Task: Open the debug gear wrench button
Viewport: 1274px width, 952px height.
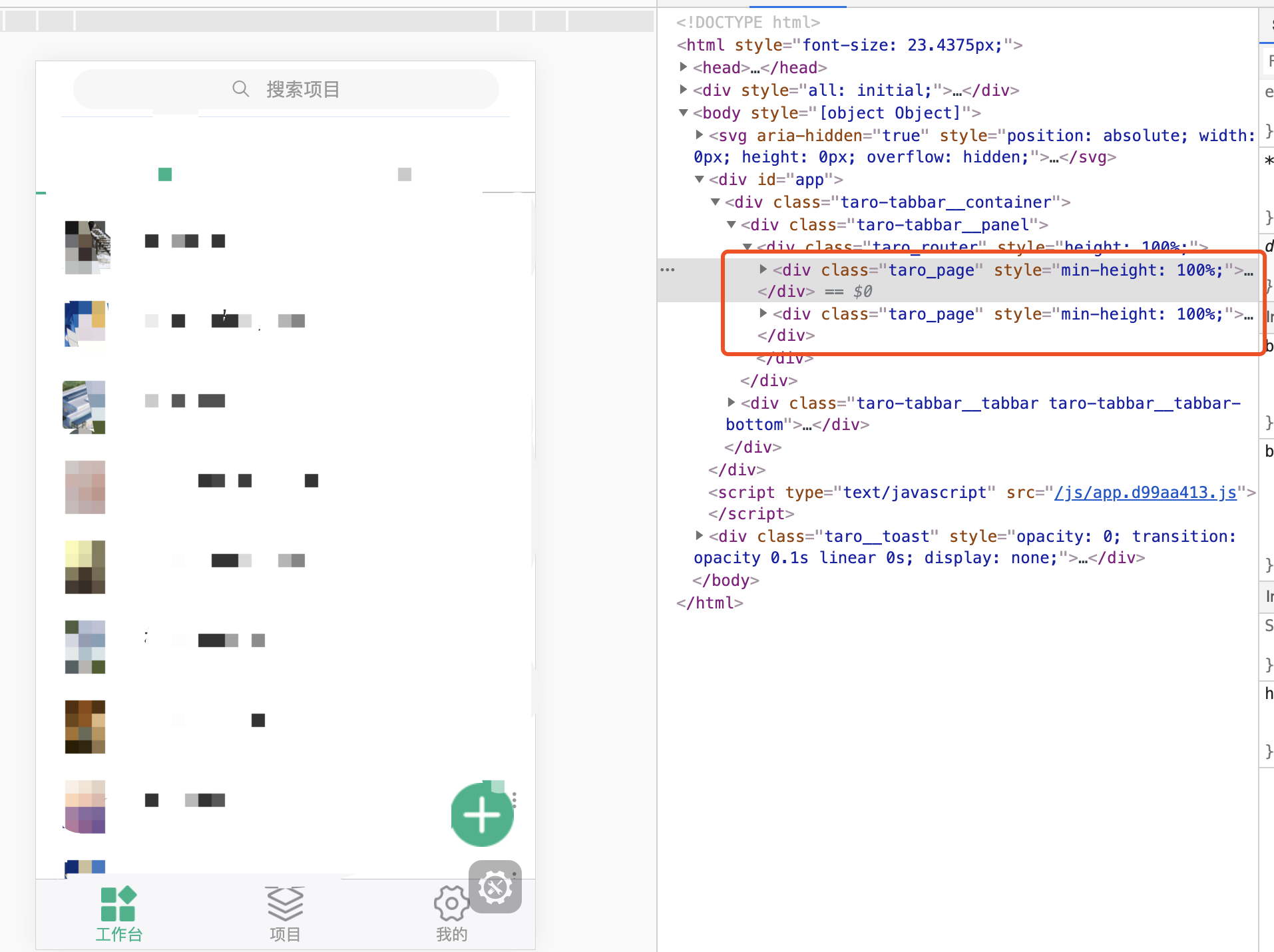Action: point(495,887)
